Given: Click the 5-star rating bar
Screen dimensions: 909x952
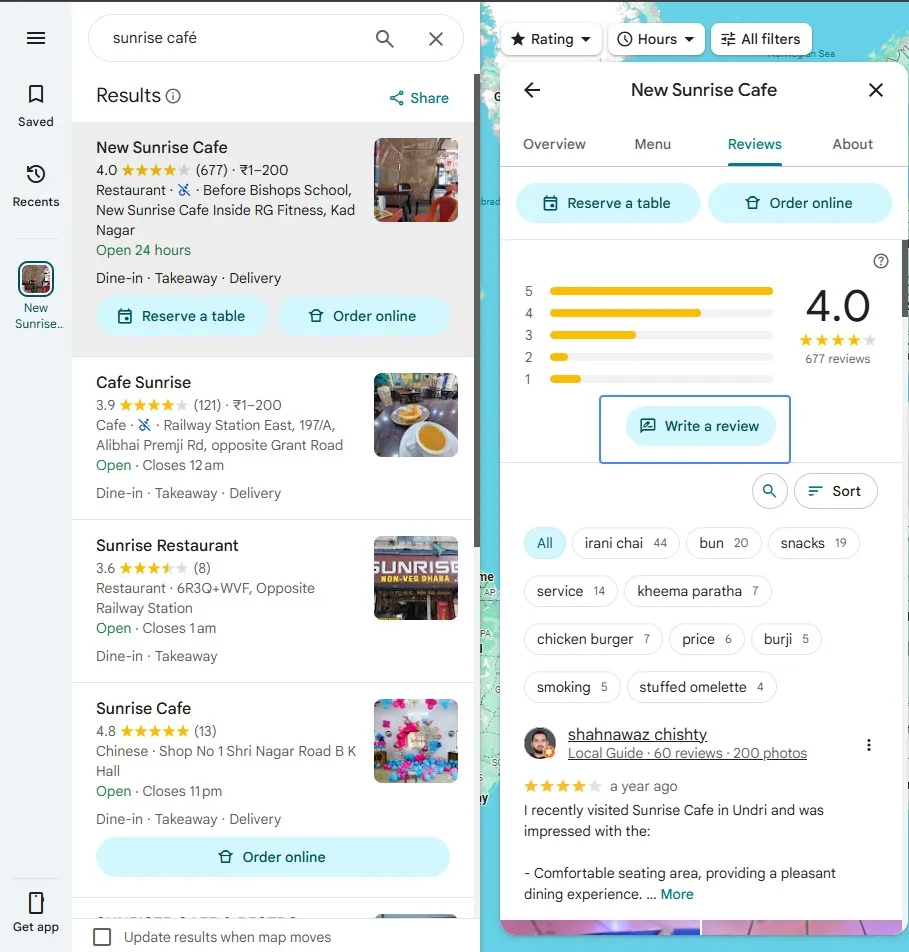Looking at the screenshot, I should pos(660,290).
